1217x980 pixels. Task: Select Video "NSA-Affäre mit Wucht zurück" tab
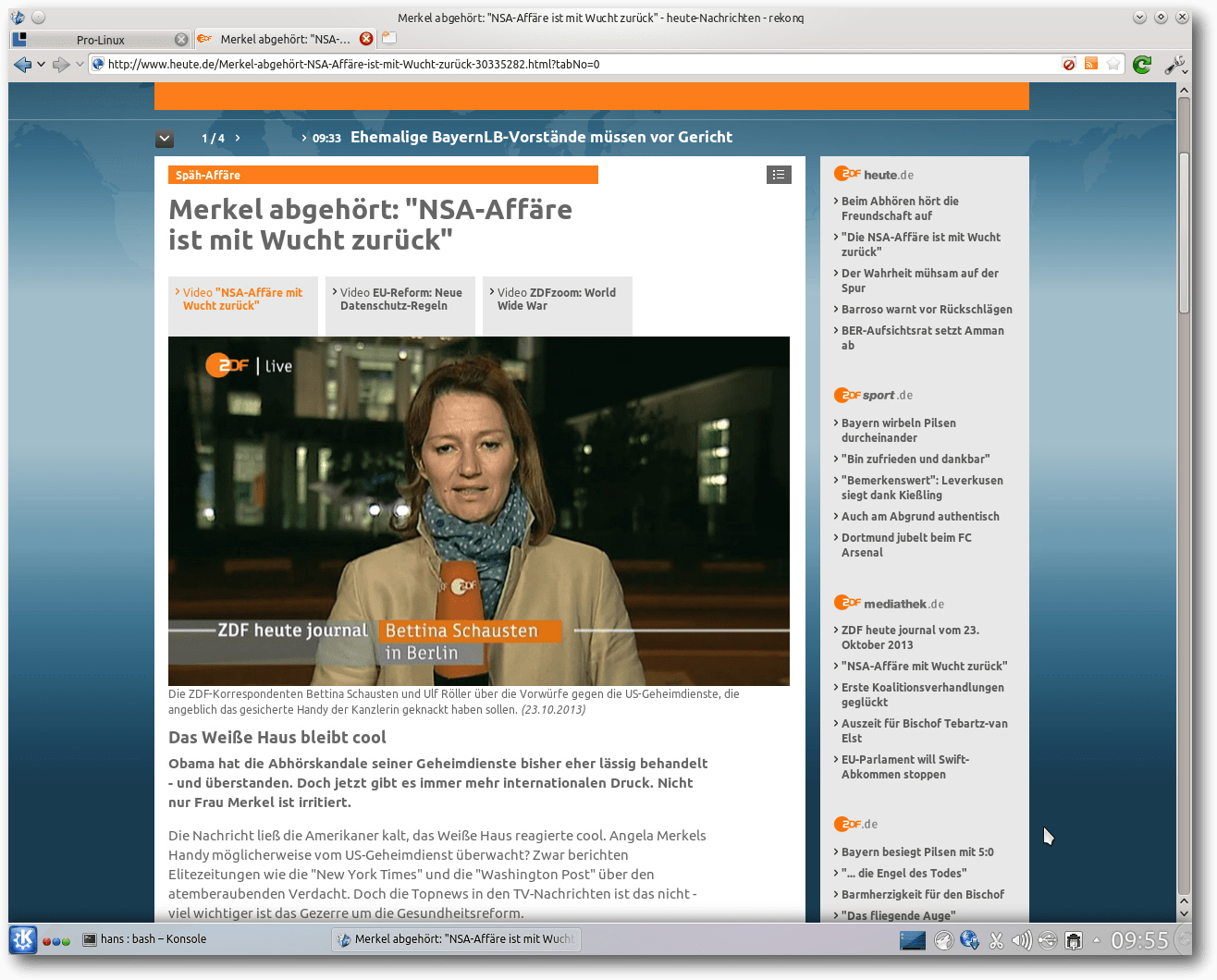[x=243, y=304]
